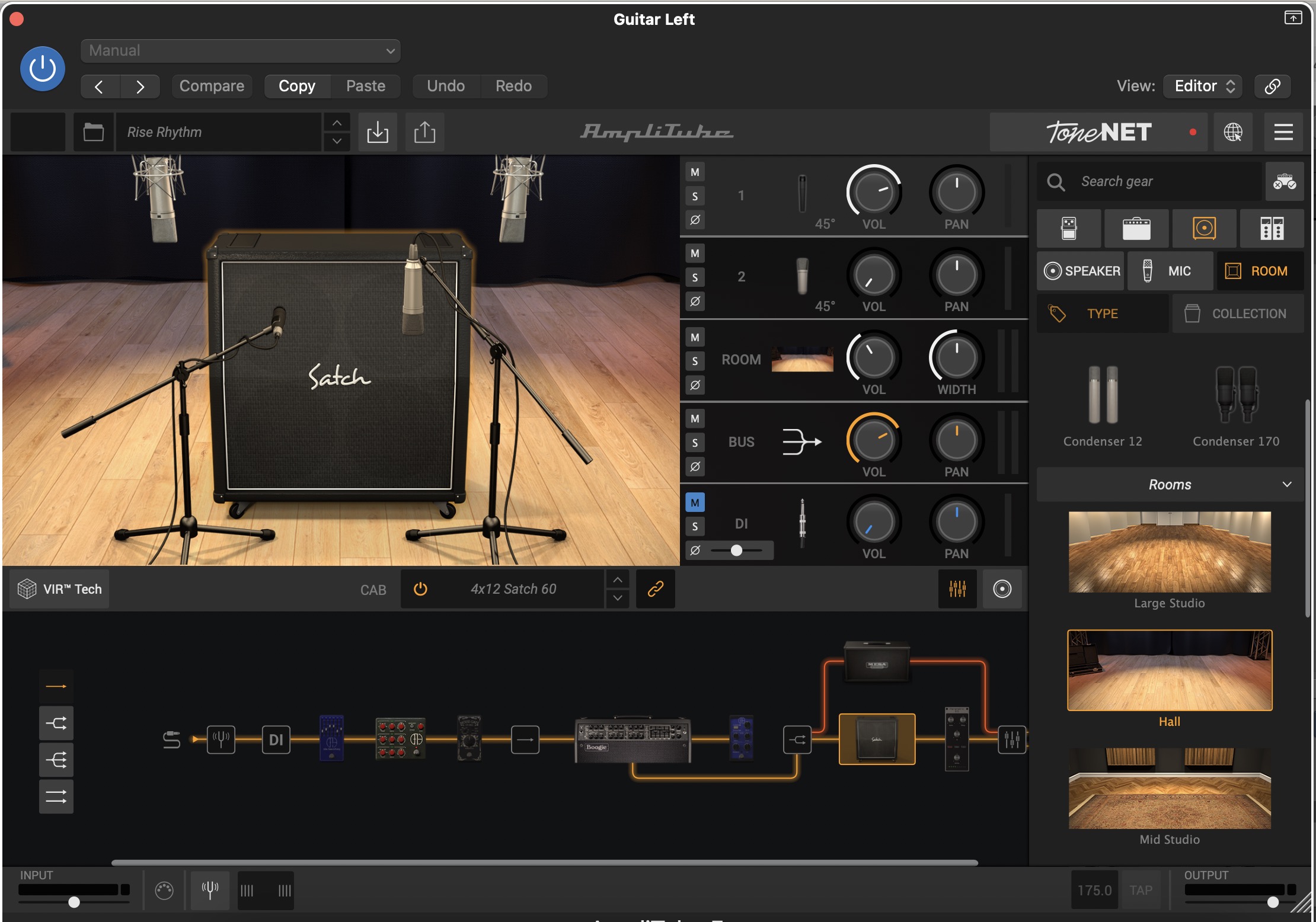Click the export share preset icon

click(x=424, y=132)
